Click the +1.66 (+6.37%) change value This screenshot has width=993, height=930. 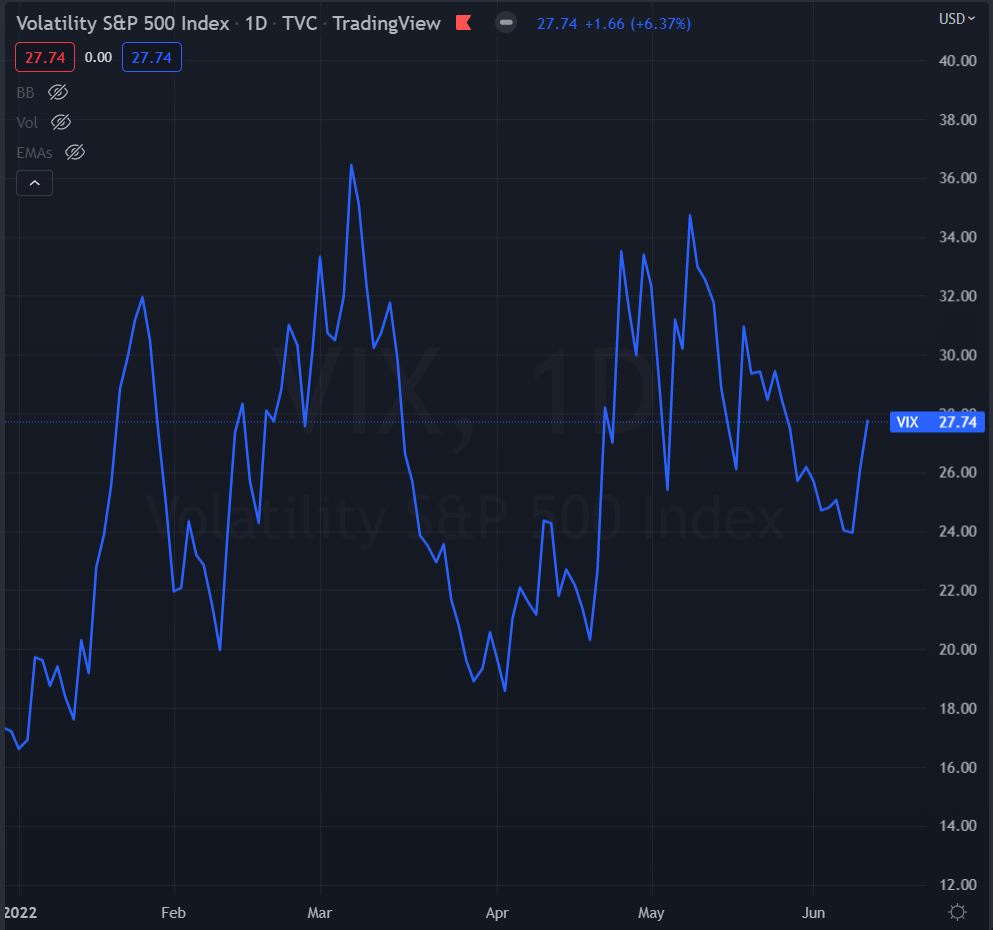(x=638, y=24)
